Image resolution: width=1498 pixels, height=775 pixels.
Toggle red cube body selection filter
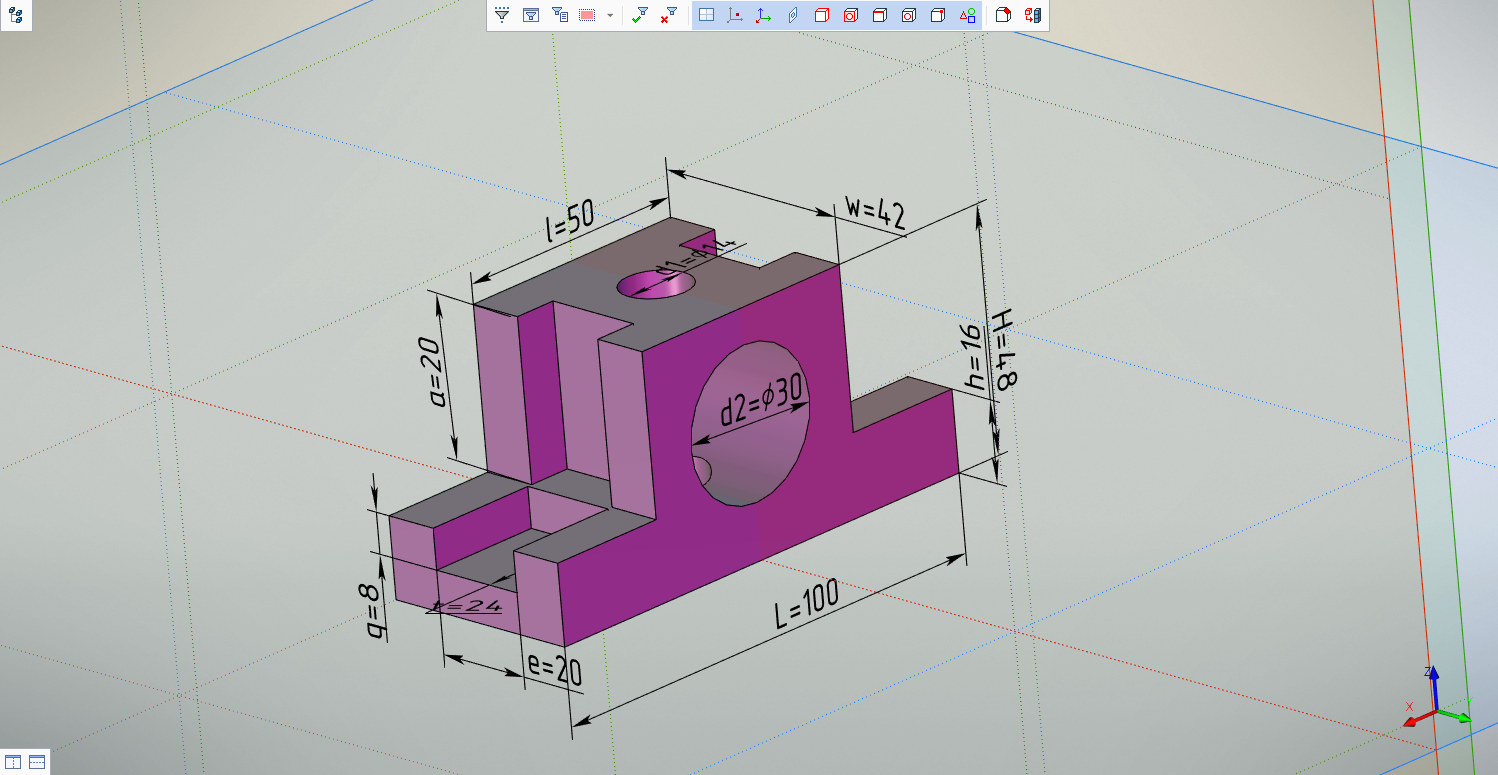pyautogui.click(x=822, y=15)
